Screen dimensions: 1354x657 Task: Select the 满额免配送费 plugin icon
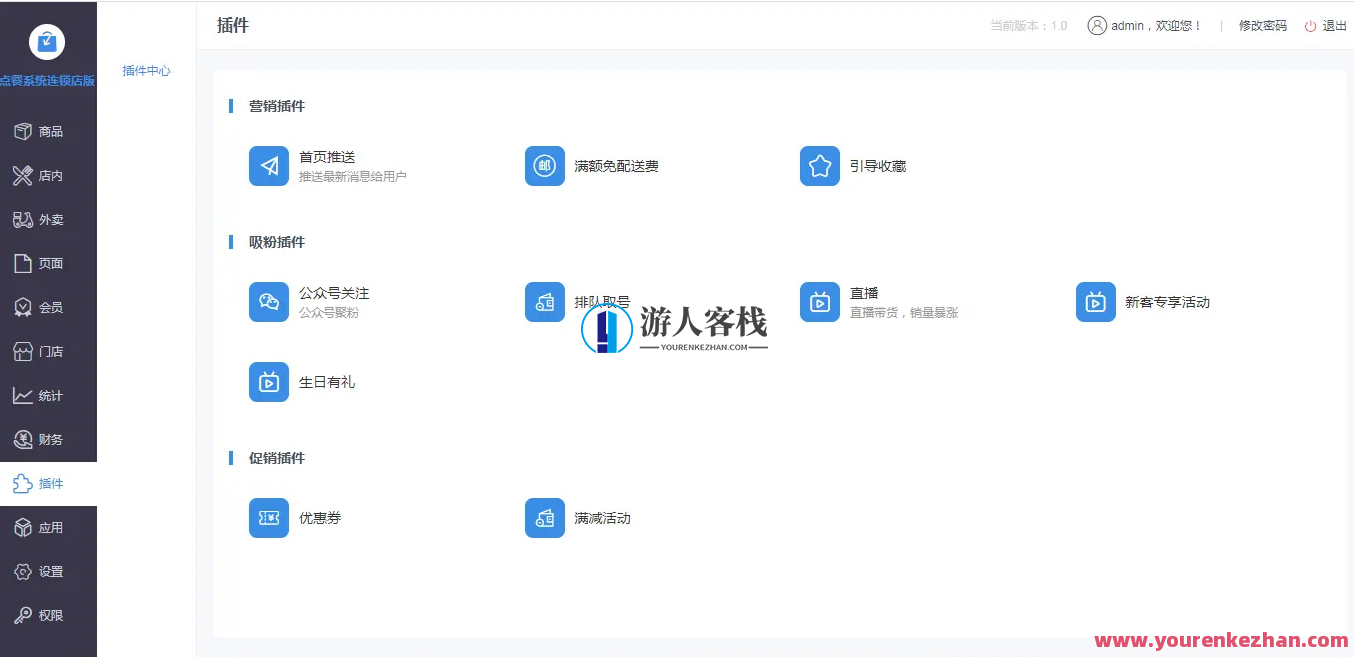click(545, 166)
